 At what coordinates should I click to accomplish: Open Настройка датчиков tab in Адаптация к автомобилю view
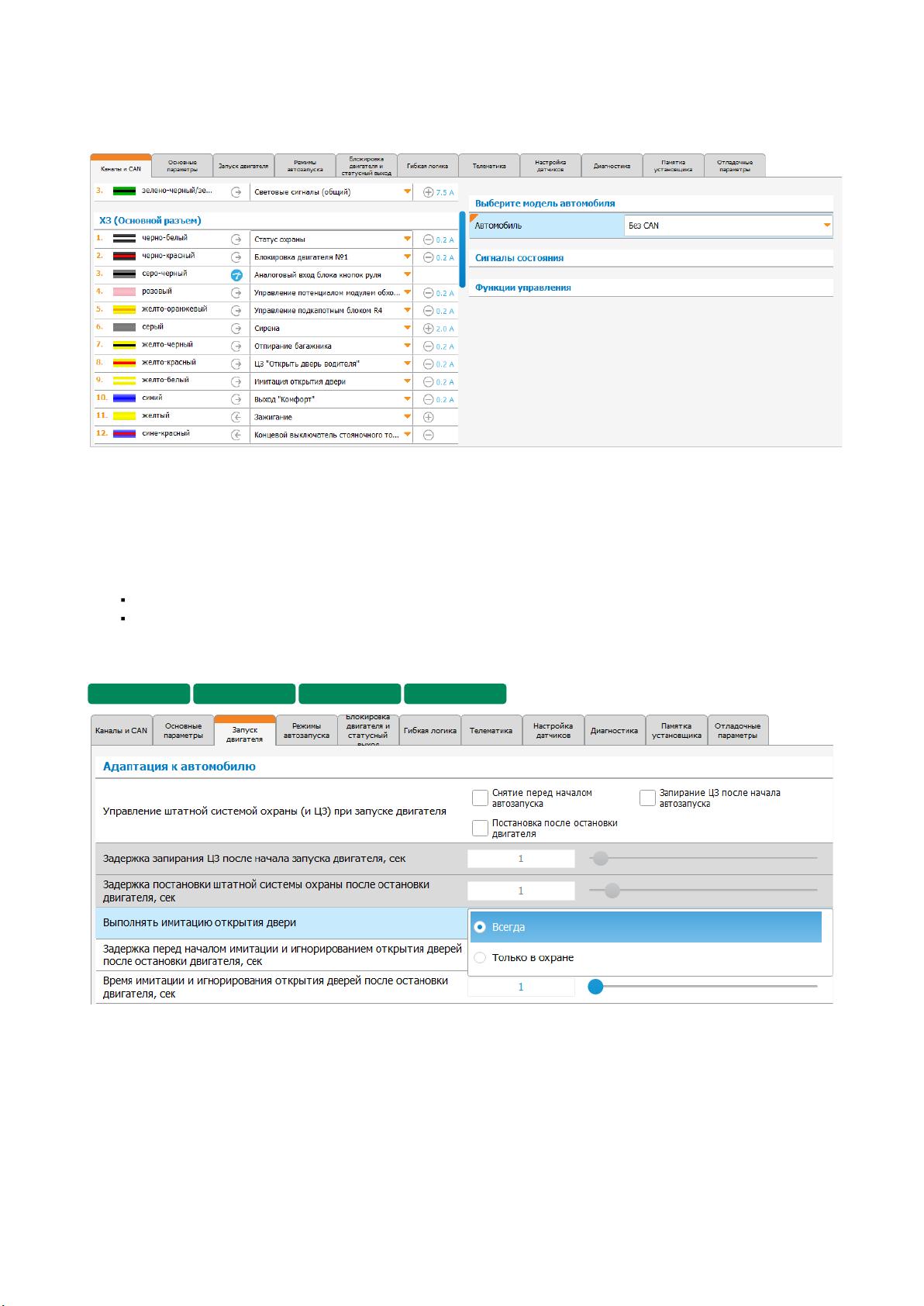553,730
